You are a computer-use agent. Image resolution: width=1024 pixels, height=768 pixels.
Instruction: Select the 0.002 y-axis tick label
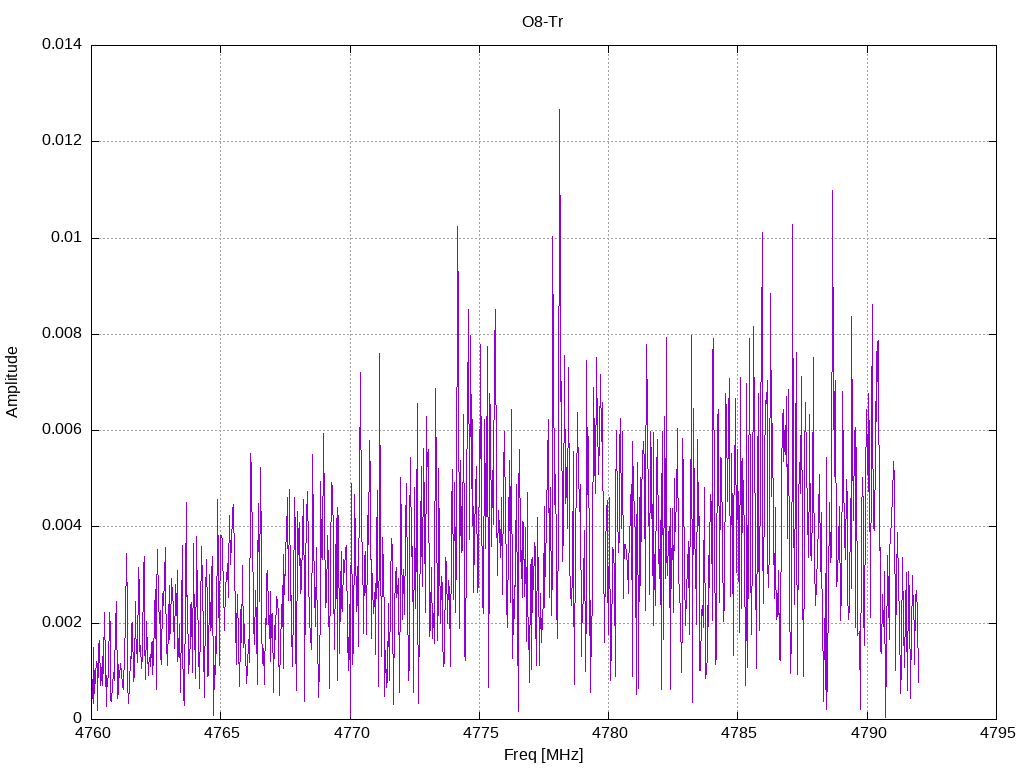tap(62, 622)
